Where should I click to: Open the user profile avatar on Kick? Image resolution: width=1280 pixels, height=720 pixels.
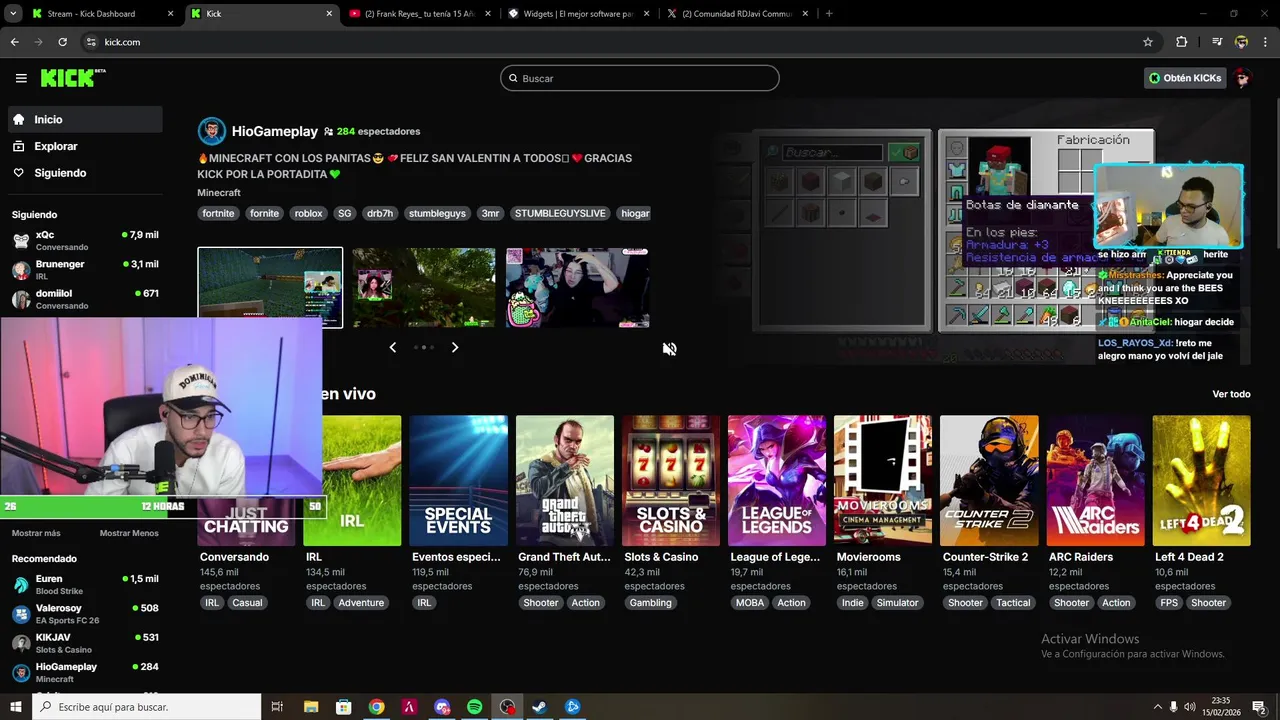pos(1242,78)
